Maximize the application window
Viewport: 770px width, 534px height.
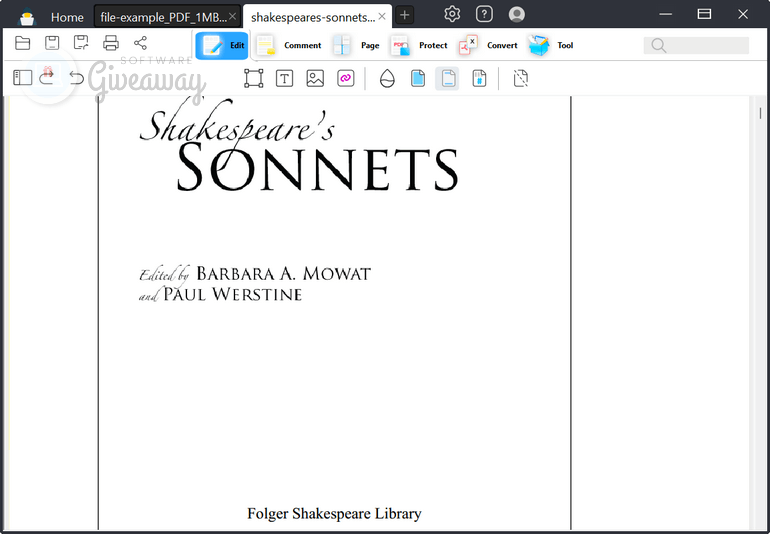pyautogui.click(x=704, y=14)
